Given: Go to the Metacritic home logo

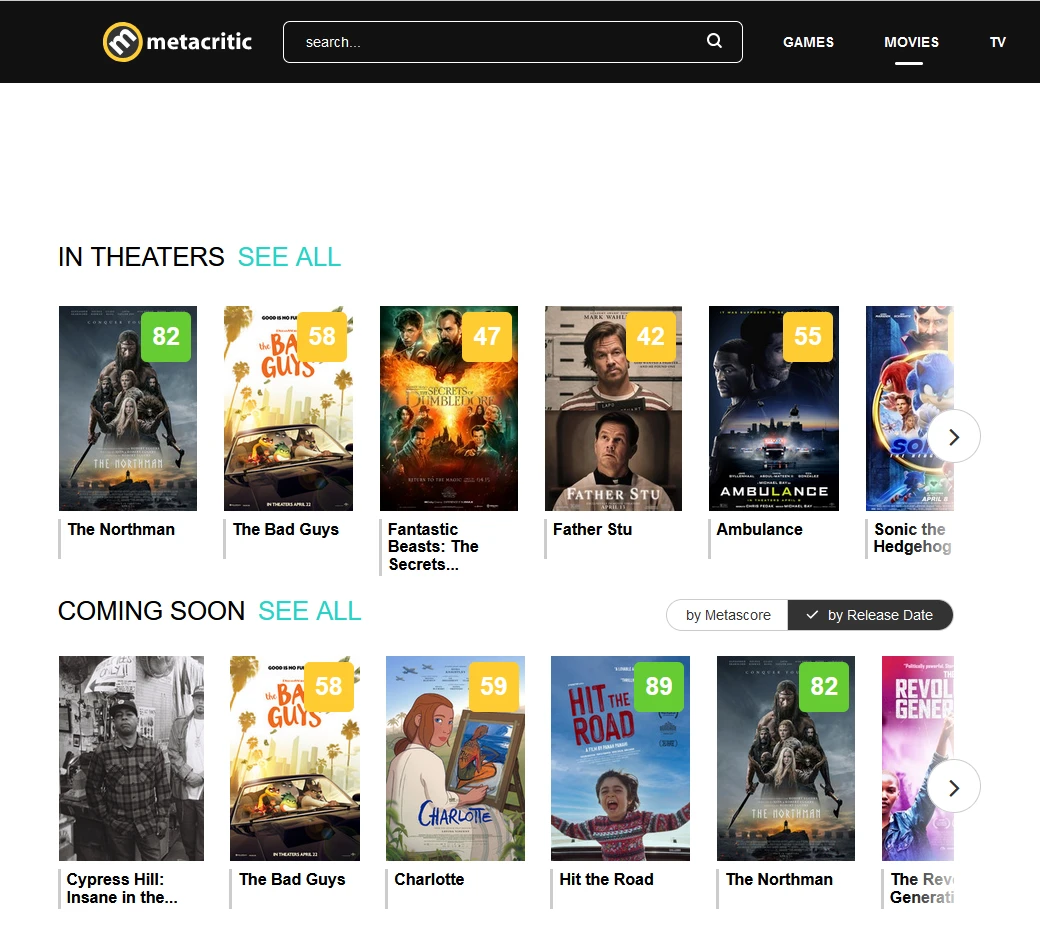Looking at the screenshot, I should pyautogui.click(x=177, y=42).
